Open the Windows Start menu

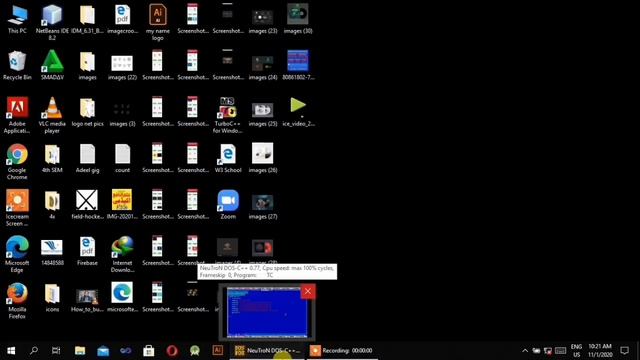(11, 351)
